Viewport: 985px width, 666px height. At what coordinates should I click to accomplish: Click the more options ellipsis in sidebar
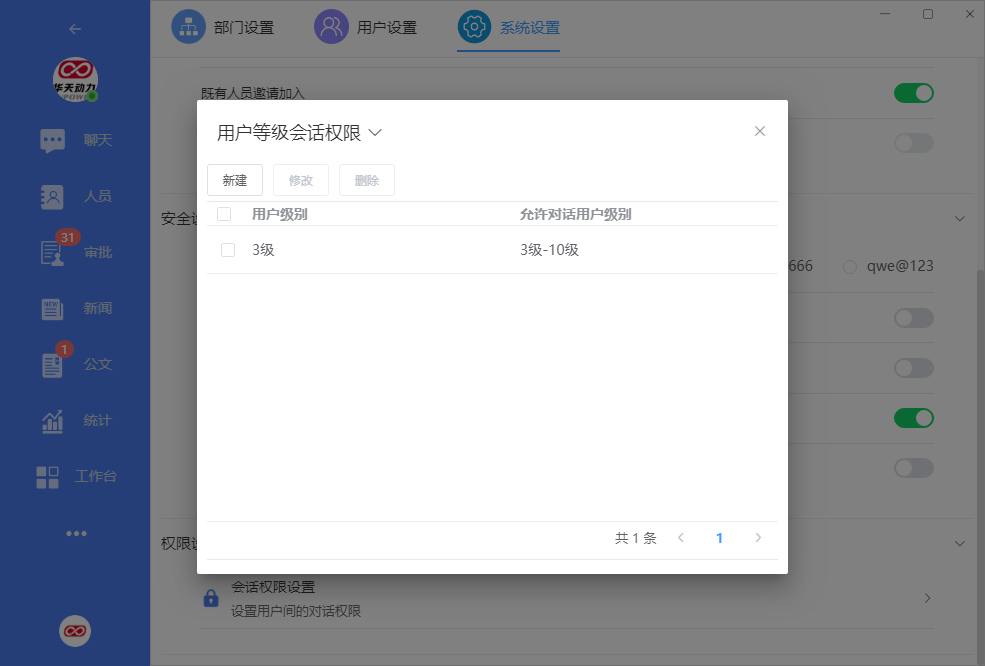(x=76, y=533)
